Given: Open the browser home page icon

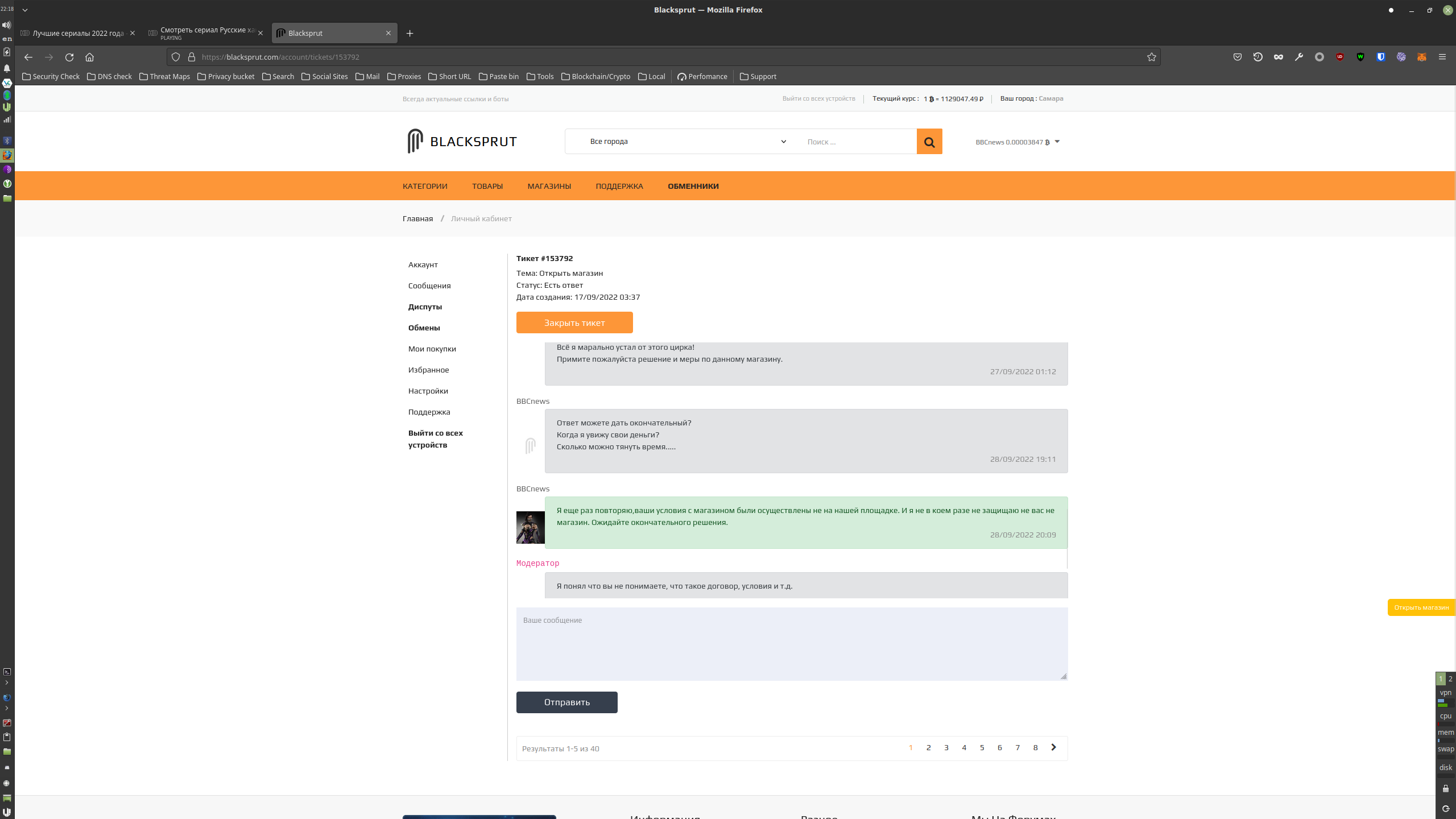Looking at the screenshot, I should (x=89, y=57).
